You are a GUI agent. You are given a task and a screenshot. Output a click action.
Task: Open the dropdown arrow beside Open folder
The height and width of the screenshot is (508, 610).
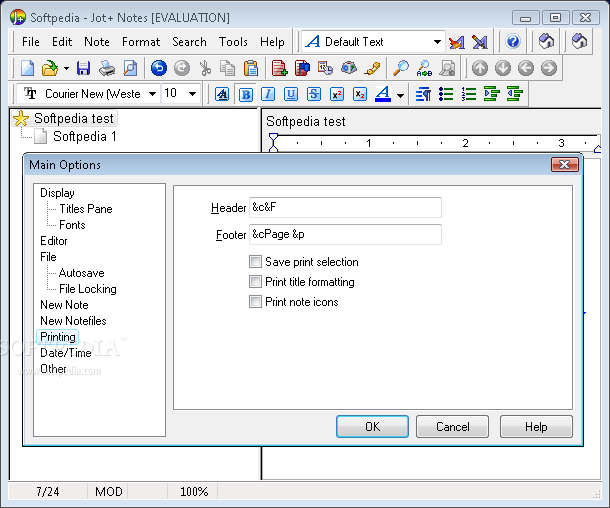click(66, 68)
